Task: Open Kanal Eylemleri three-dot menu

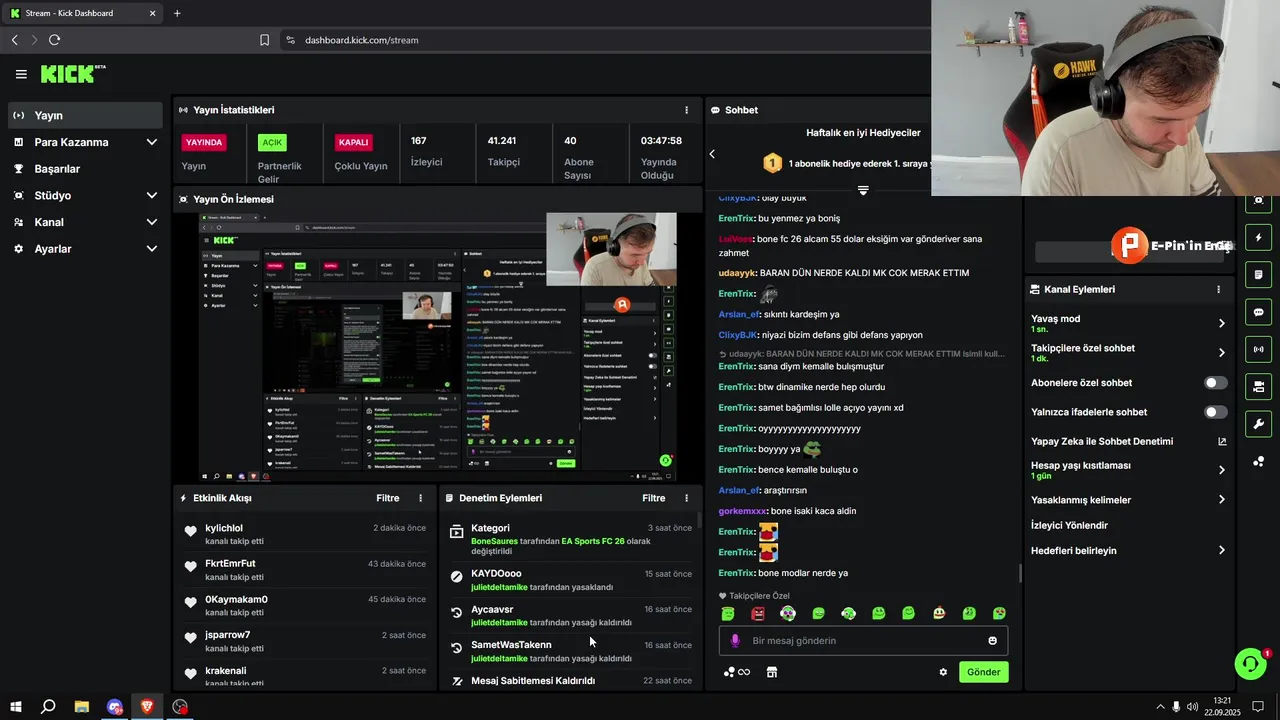Action: point(1218,289)
